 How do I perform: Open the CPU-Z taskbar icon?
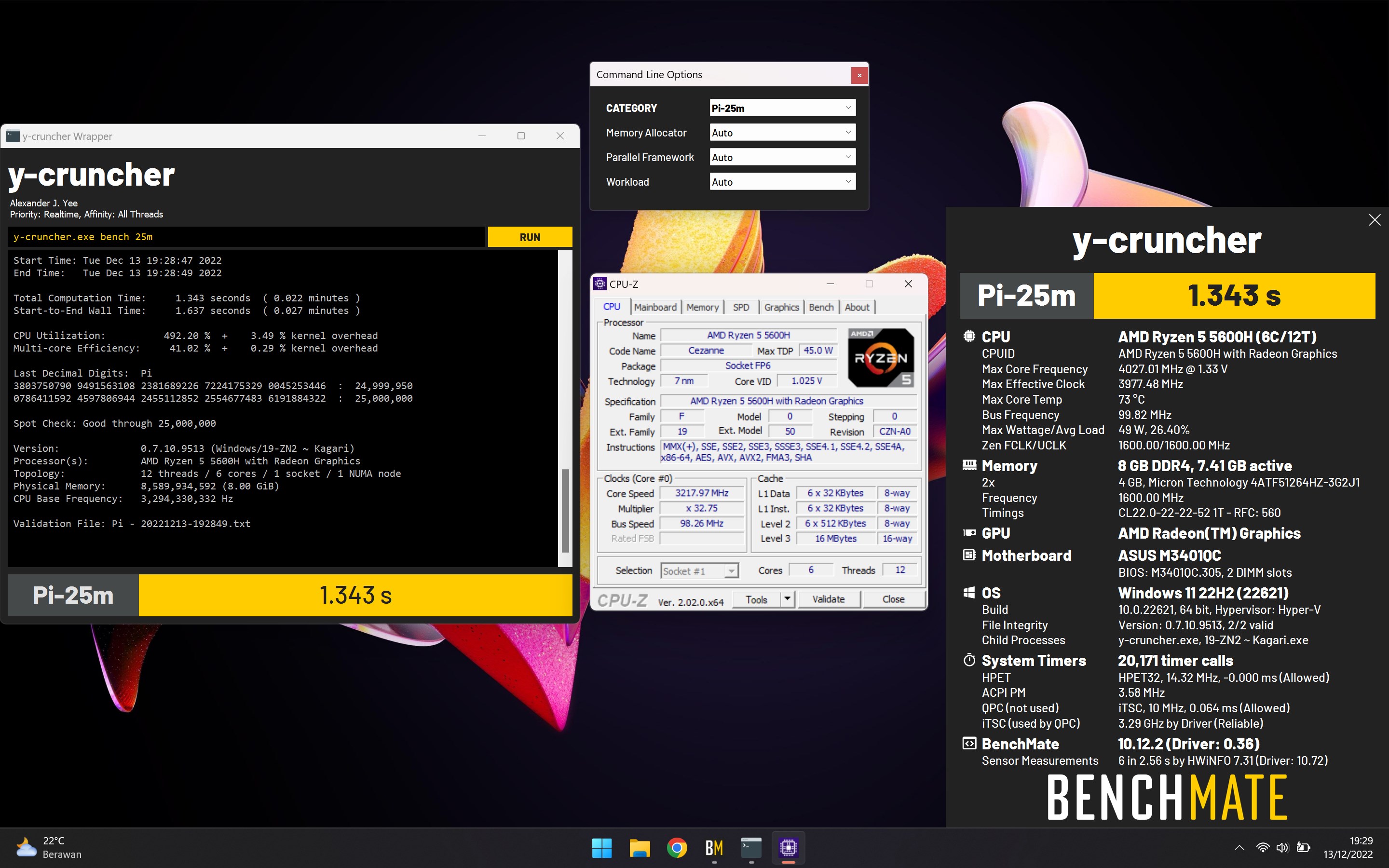(x=789, y=848)
